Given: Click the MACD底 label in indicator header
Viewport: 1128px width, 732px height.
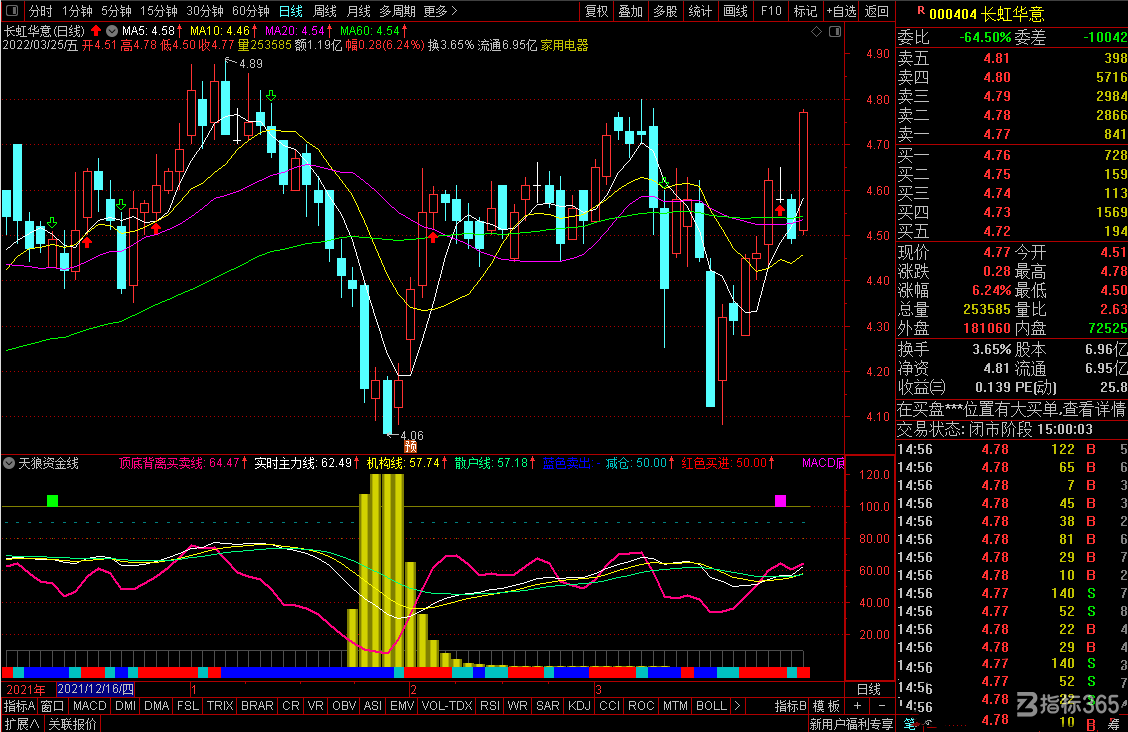Looking at the screenshot, I should click(x=823, y=463).
